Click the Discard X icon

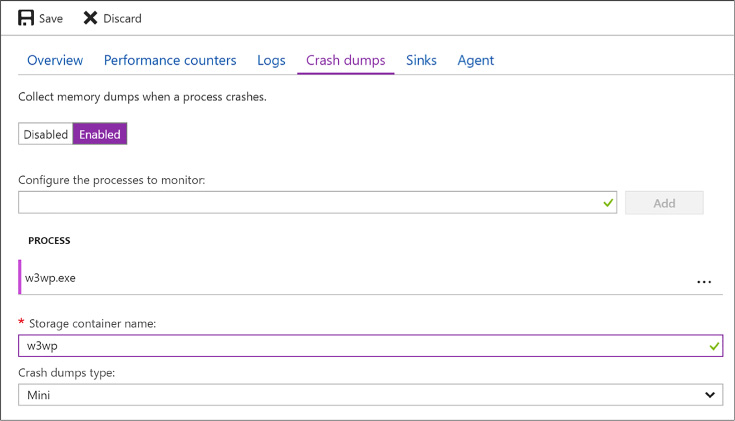(90, 18)
